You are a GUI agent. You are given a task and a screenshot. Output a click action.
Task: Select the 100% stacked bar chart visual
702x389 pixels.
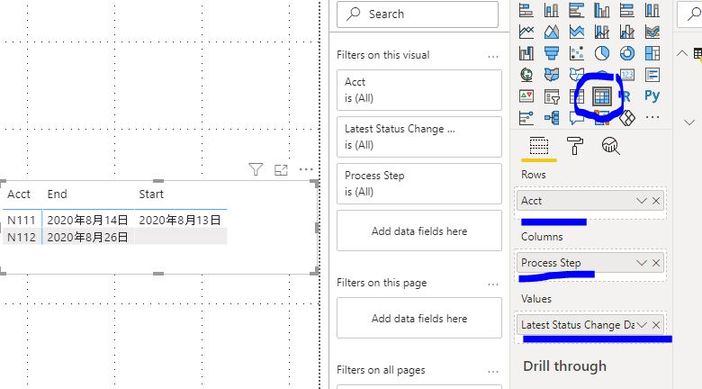click(x=627, y=10)
